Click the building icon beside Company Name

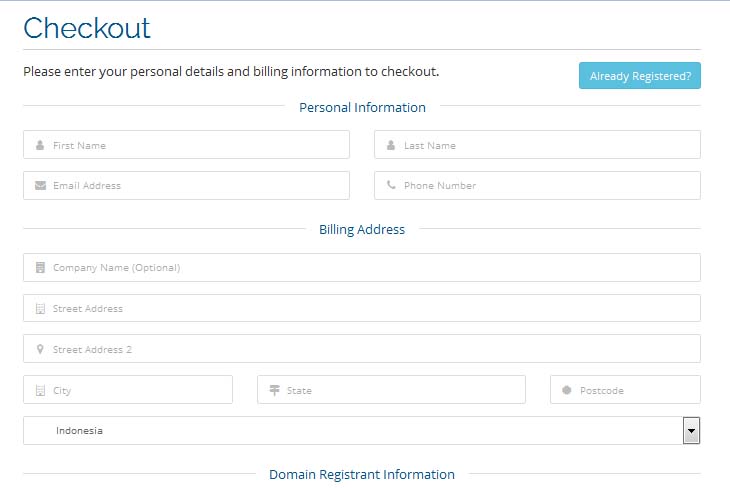click(x=40, y=268)
